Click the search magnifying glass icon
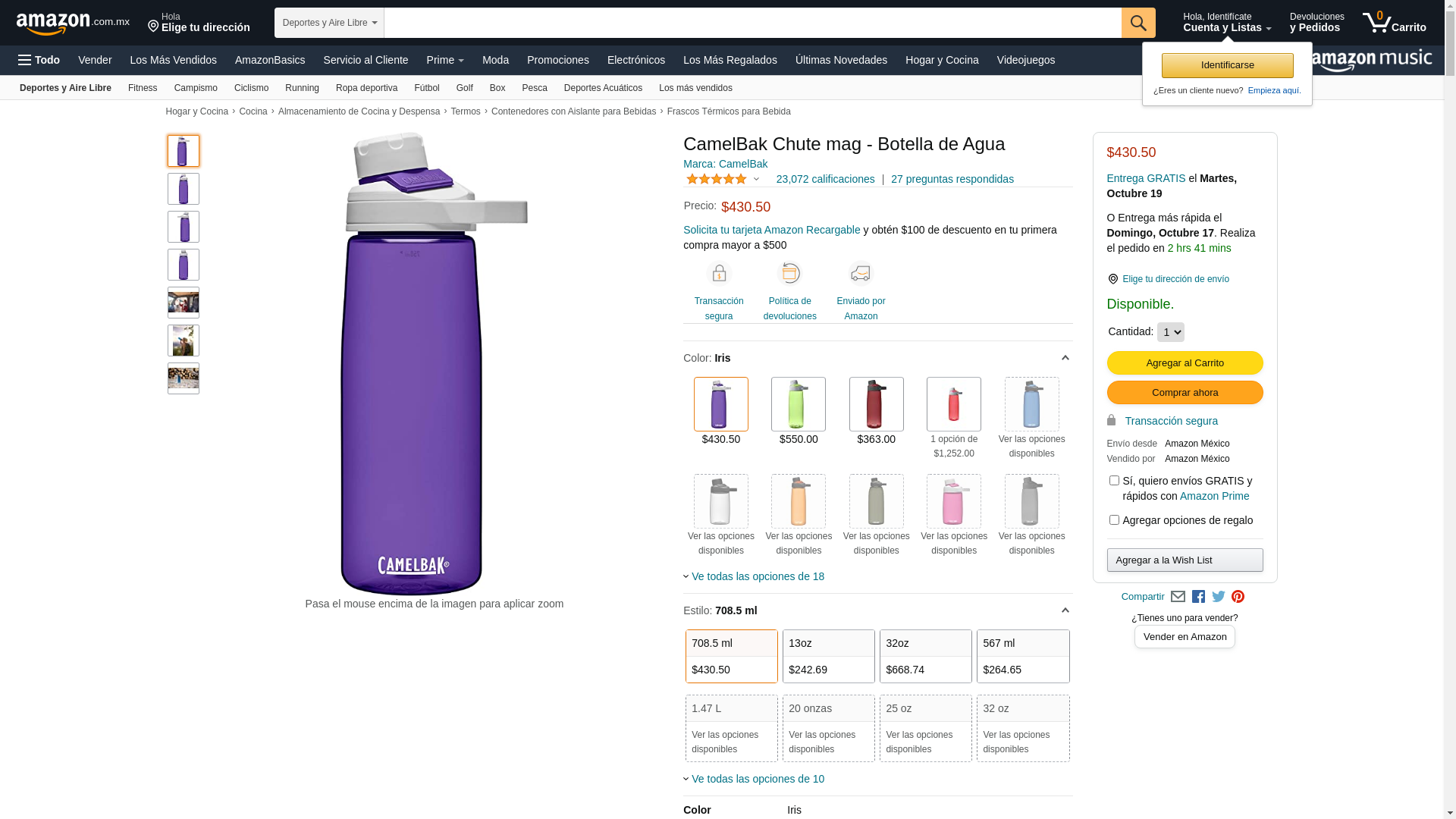Image resolution: width=1456 pixels, height=819 pixels. click(1138, 23)
